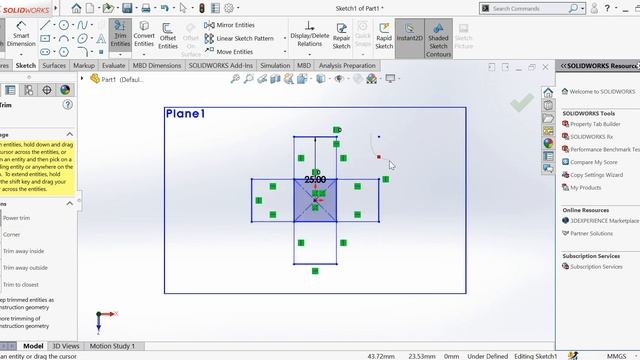The width and height of the screenshot is (640, 360).
Task: Click the Convert Entities tool
Action: coord(144,33)
